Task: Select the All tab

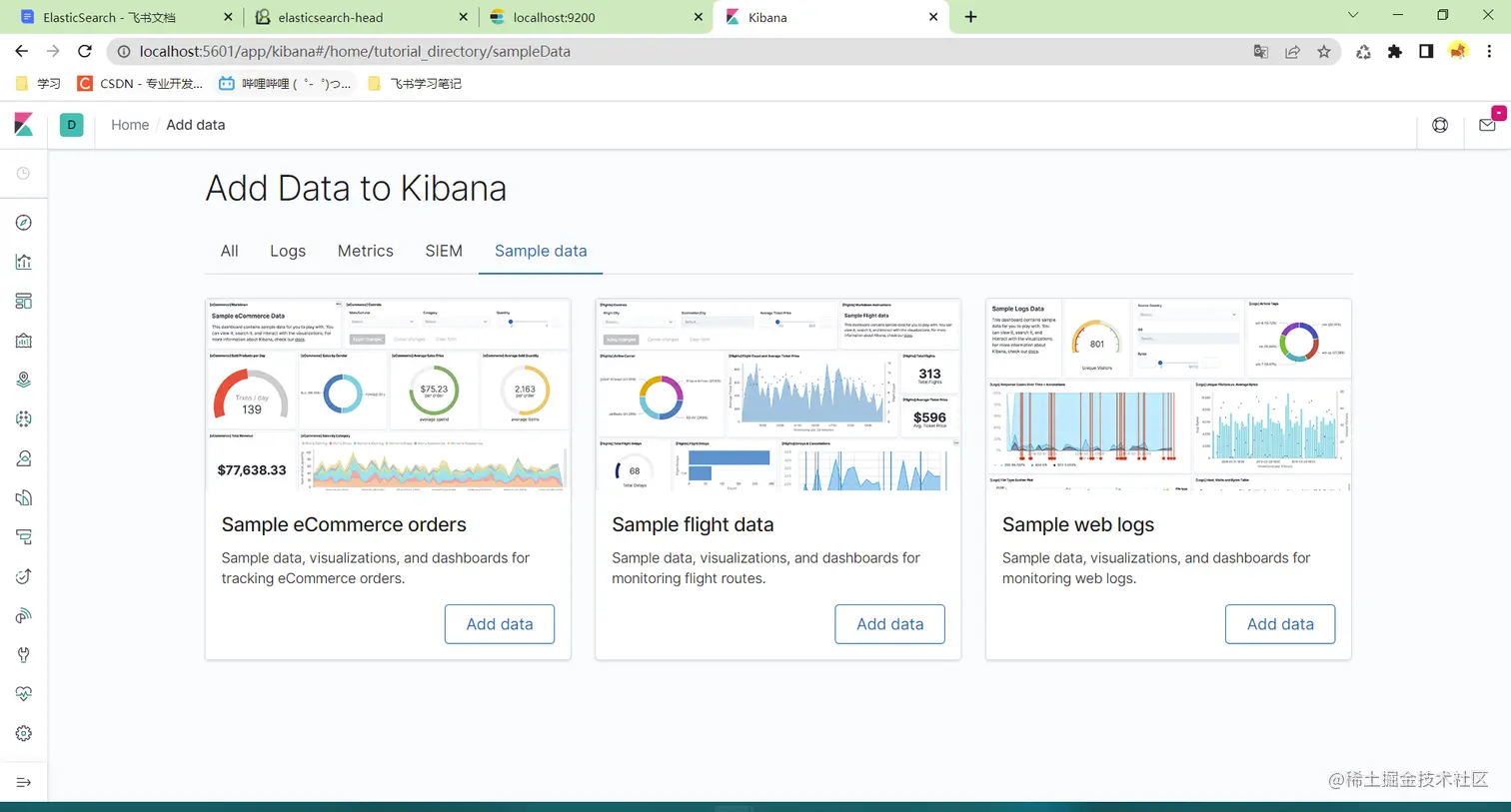Action: 230,251
